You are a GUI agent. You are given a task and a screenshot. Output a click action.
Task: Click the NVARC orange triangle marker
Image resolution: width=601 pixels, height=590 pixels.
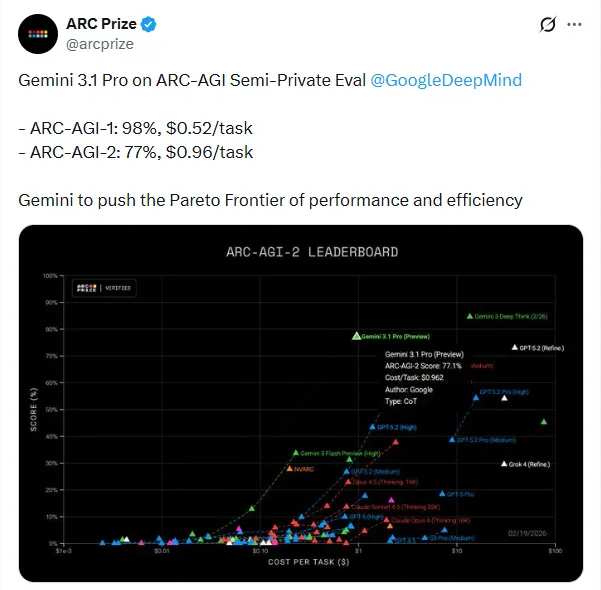290,468
